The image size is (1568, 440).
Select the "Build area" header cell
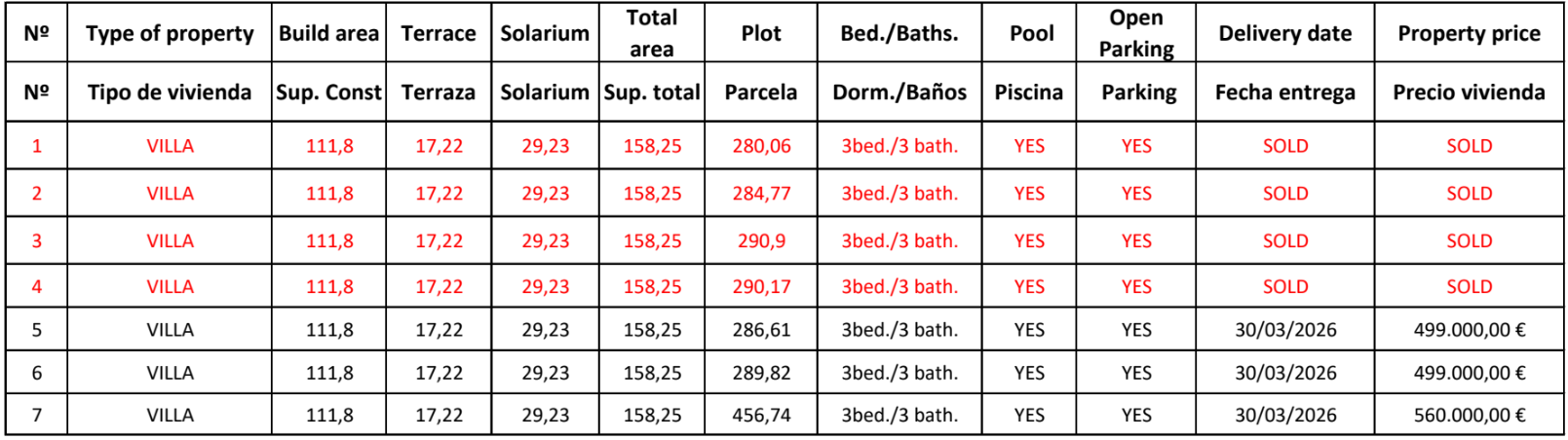[328, 33]
